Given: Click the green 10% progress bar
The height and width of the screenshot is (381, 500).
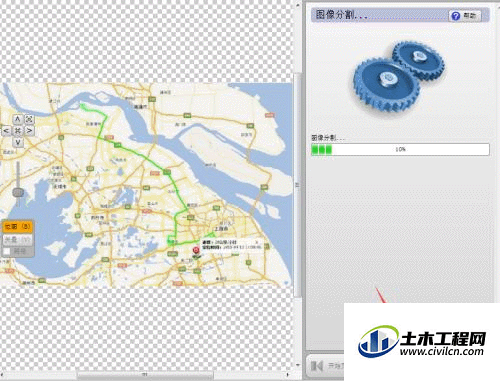Looking at the screenshot, I should click(400, 149).
